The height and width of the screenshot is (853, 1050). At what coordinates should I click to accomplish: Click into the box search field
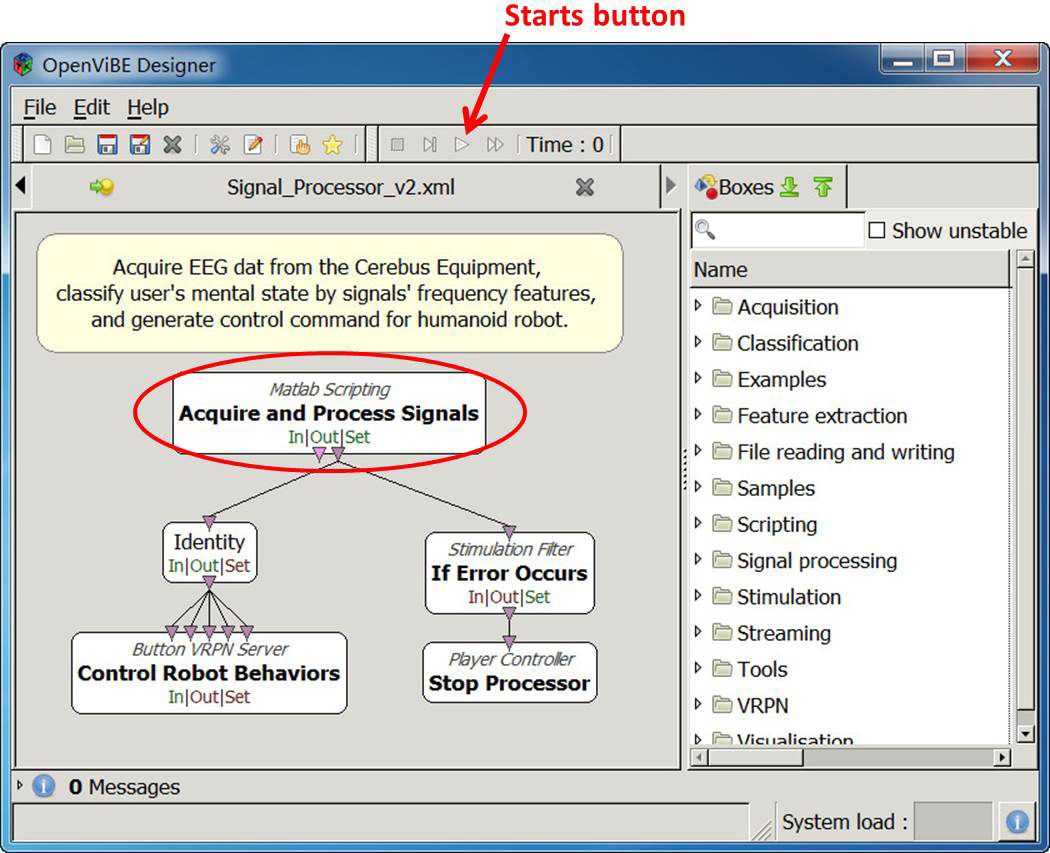(778, 230)
